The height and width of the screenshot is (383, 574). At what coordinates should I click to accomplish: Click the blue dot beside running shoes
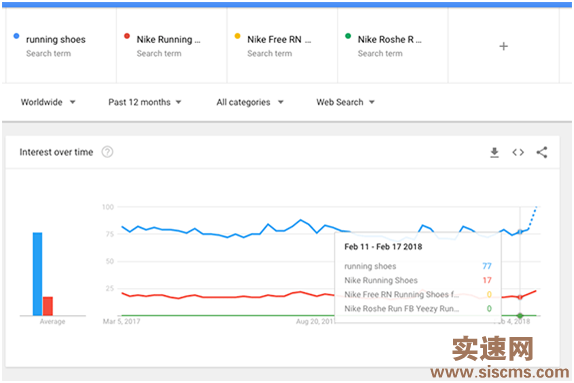(16, 36)
